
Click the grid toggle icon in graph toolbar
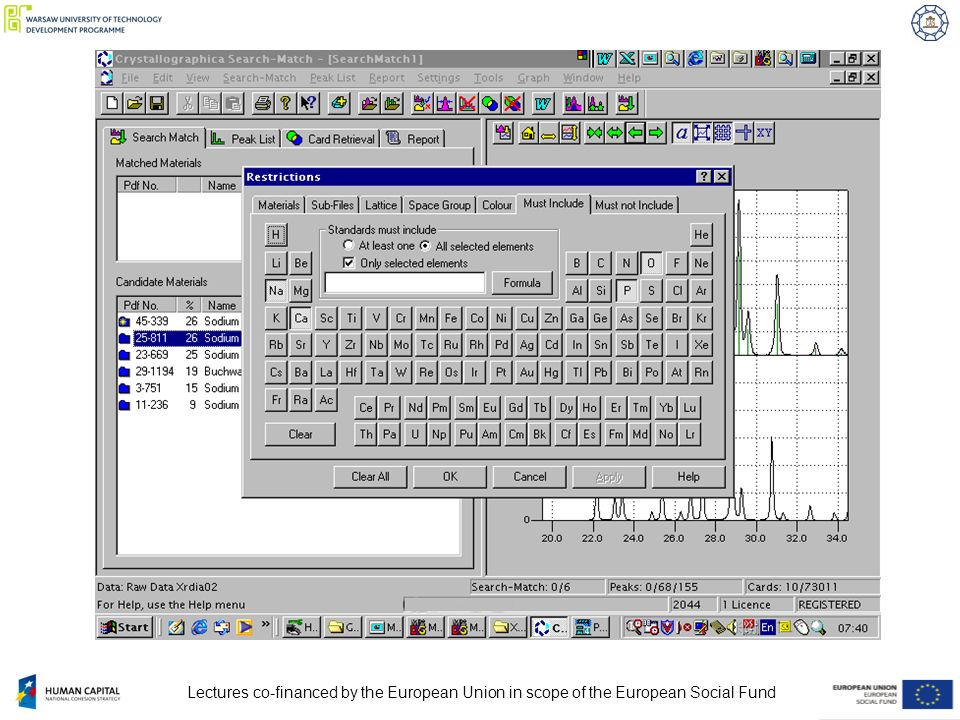pos(722,133)
